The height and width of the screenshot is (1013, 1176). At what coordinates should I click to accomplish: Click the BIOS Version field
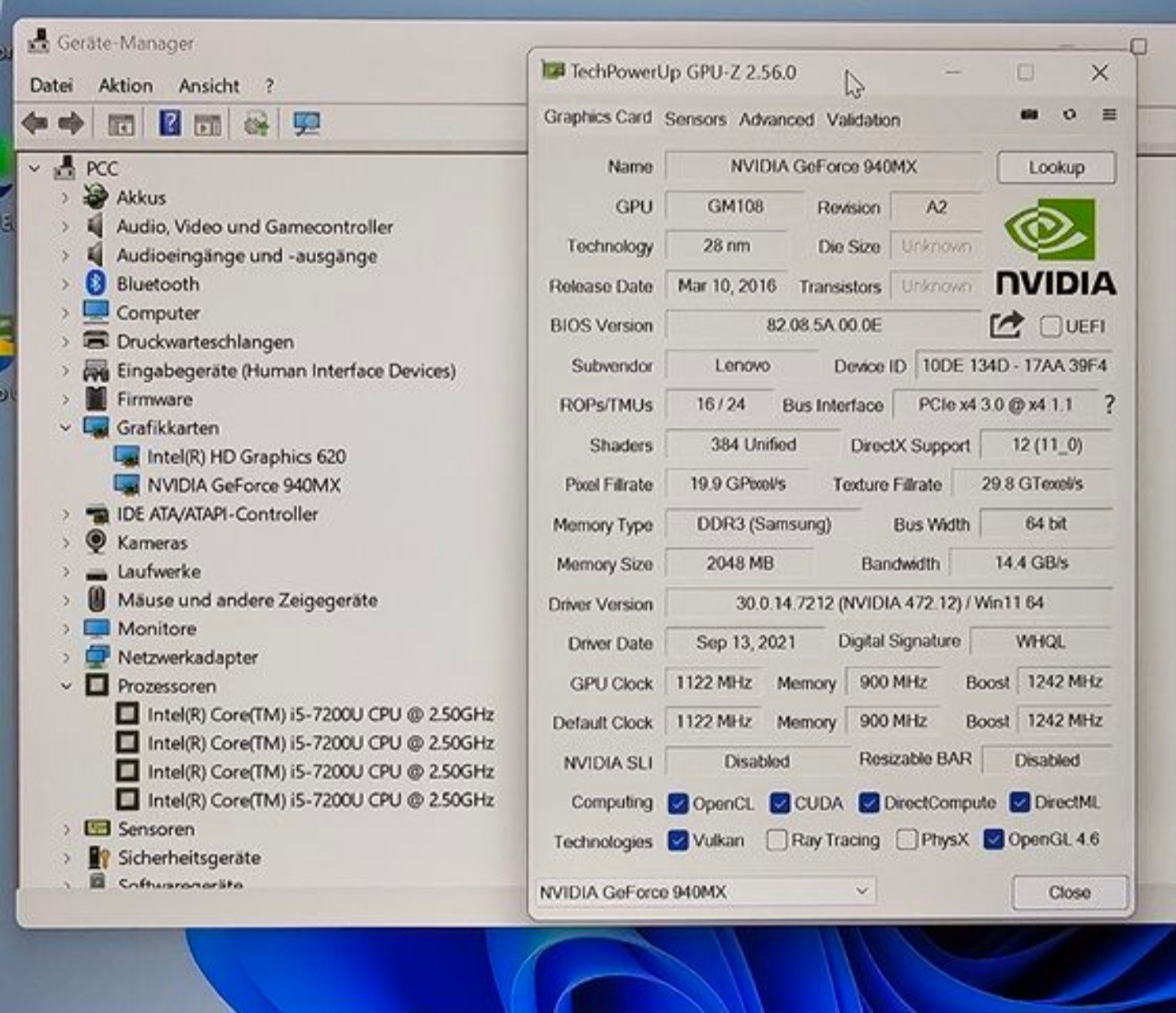[823, 325]
